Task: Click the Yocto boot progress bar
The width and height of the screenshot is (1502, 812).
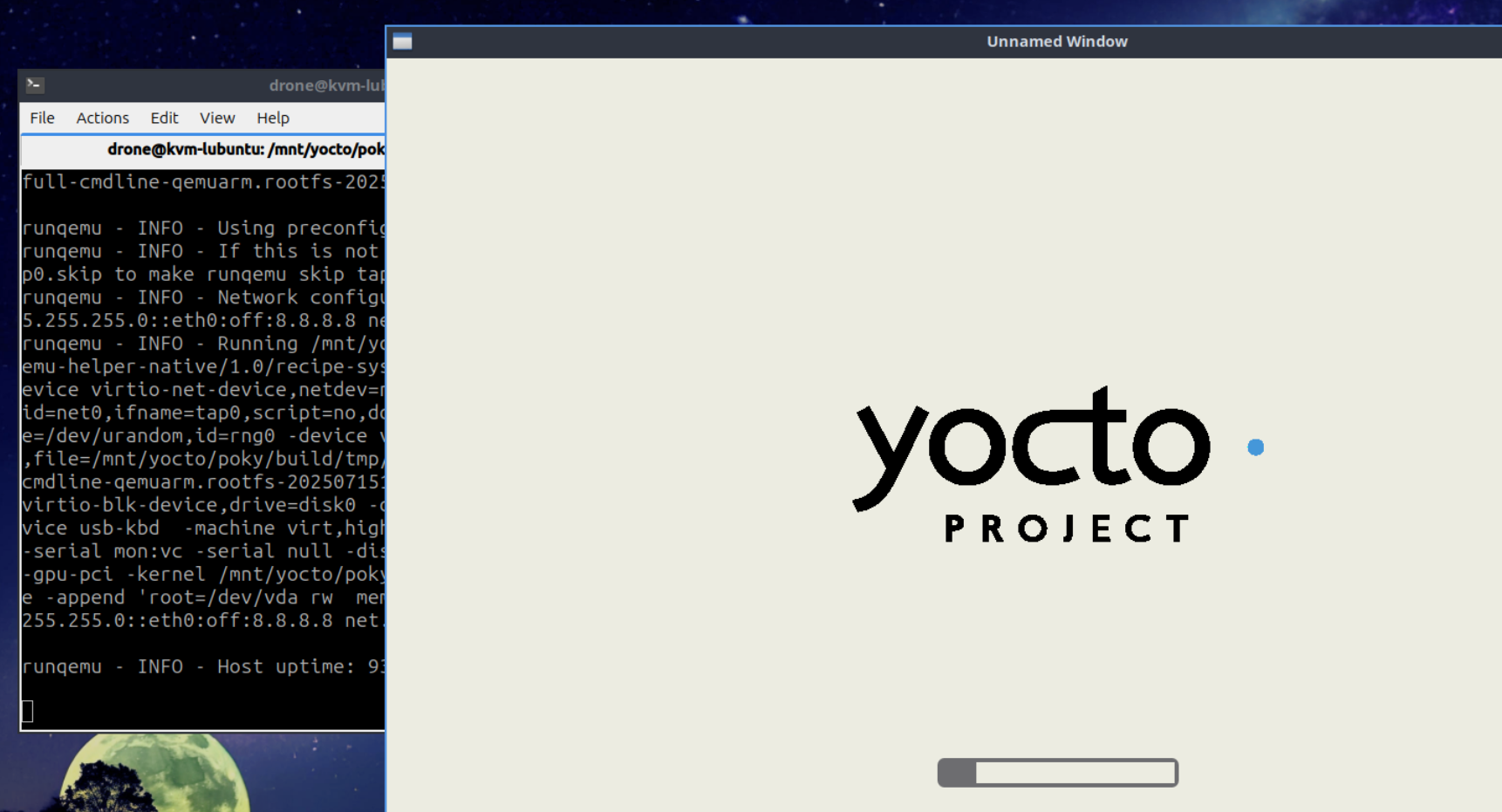Action: 1058,773
